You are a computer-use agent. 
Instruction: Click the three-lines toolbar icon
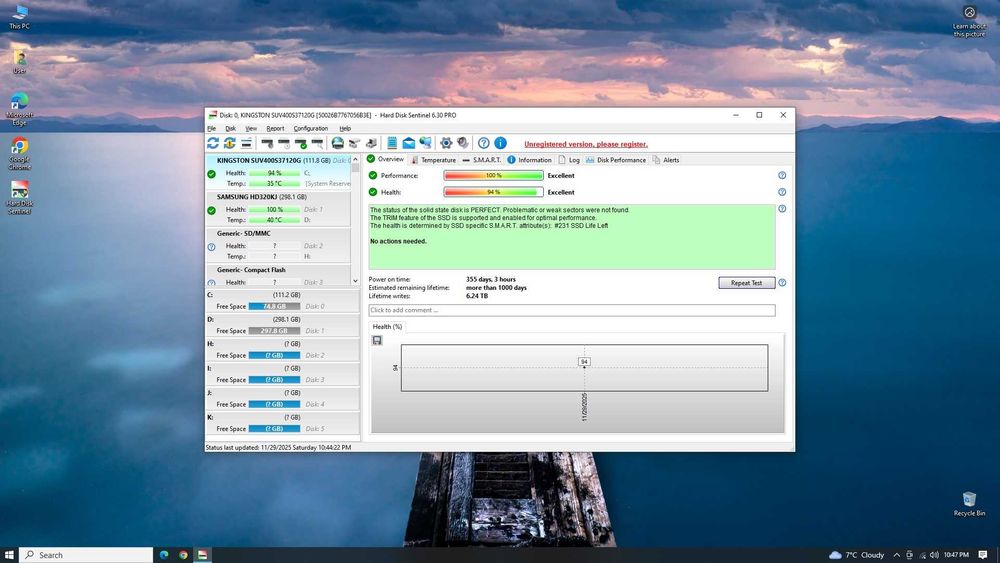tap(246, 143)
